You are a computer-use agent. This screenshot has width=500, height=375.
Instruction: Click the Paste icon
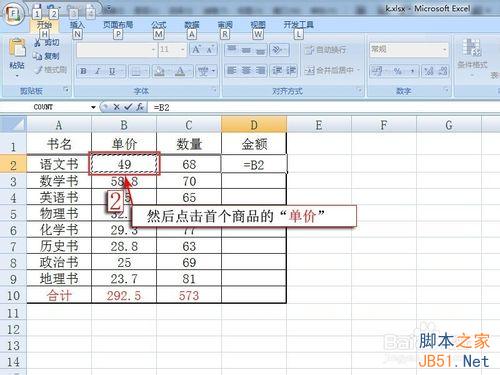pos(17,48)
